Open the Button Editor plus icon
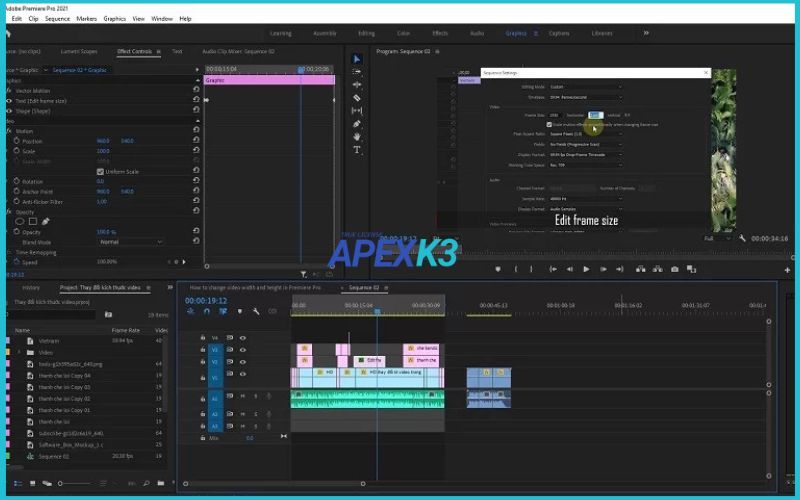The width and height of the screenshot is (800, 500). click(x=787, y=270)
